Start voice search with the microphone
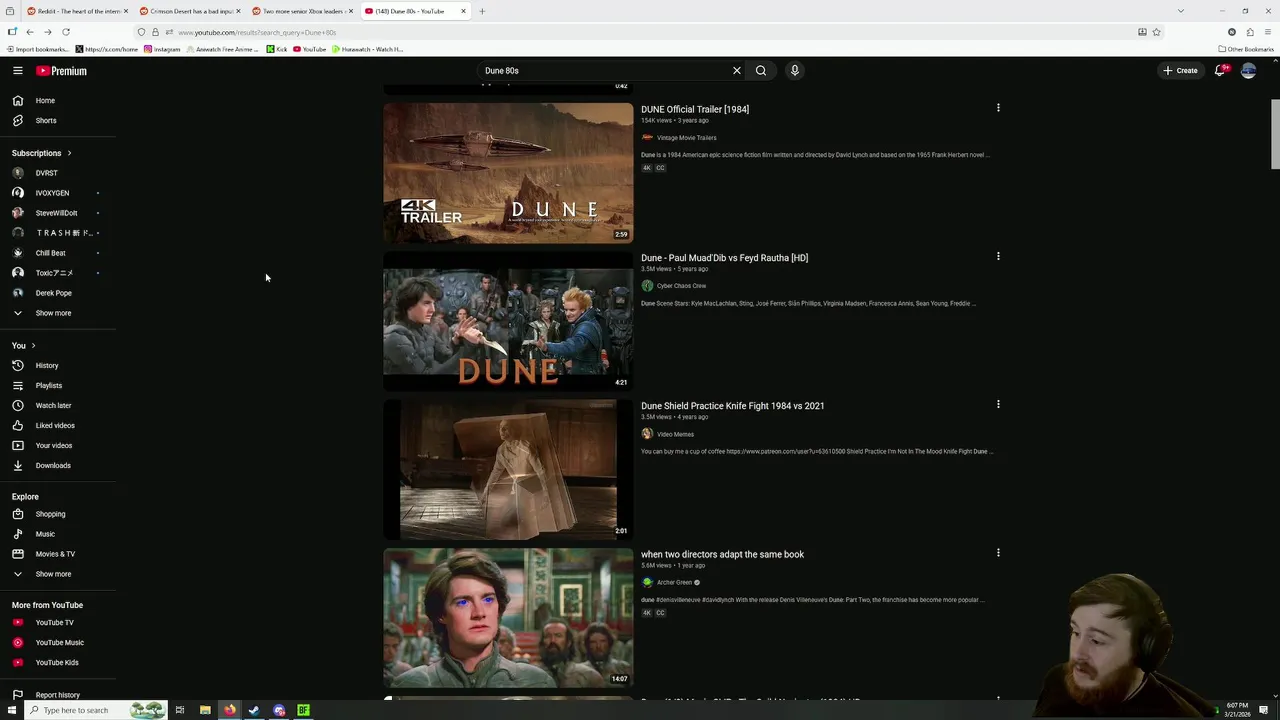Screen dimensions: 1280x720 (795, 71)
